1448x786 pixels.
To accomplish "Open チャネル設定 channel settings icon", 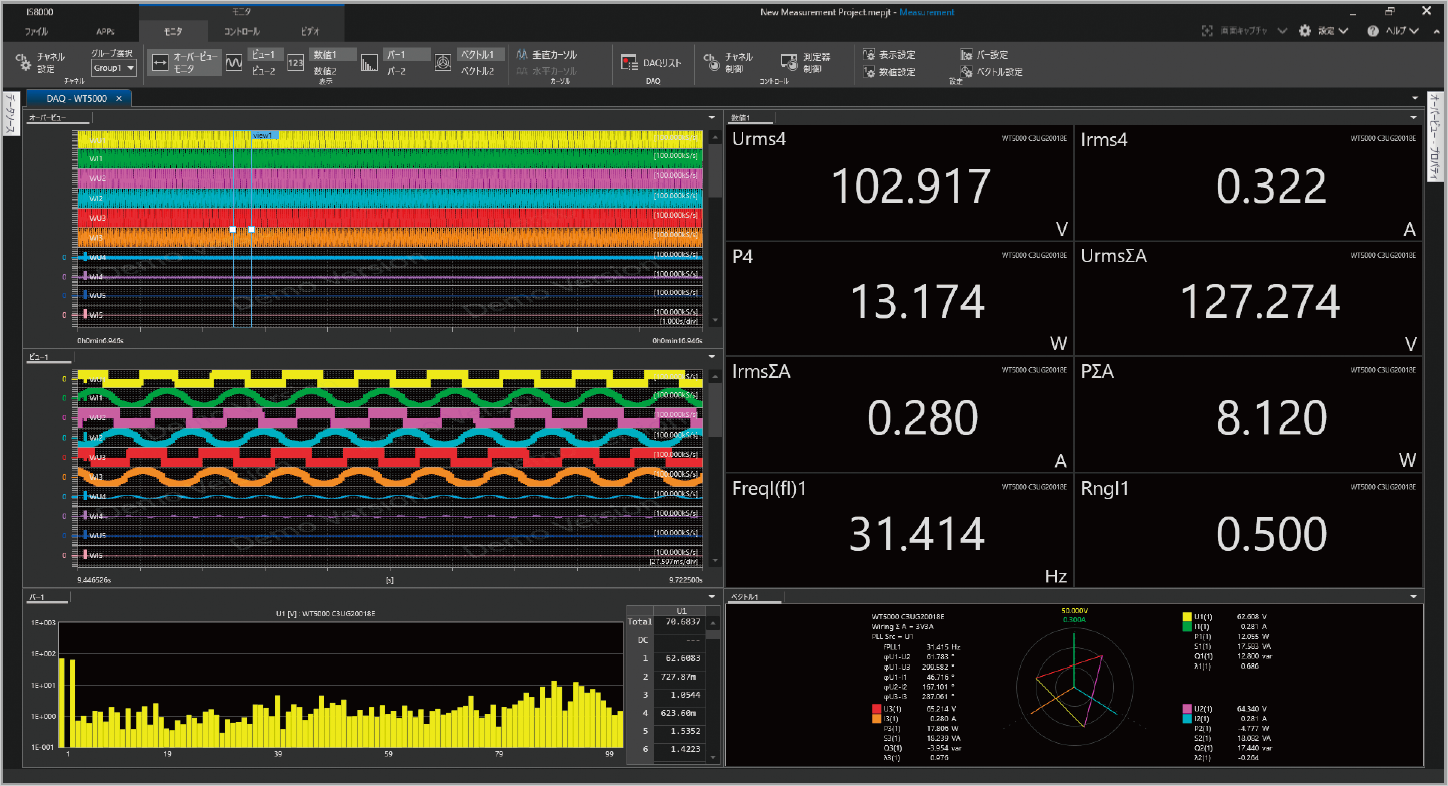I will [23, 62].
